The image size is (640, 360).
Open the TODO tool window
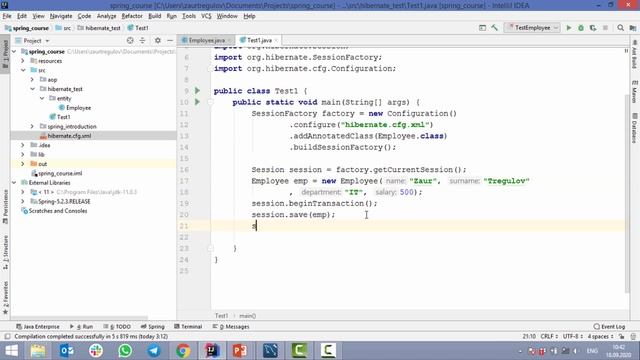click(x=117, y=327)
